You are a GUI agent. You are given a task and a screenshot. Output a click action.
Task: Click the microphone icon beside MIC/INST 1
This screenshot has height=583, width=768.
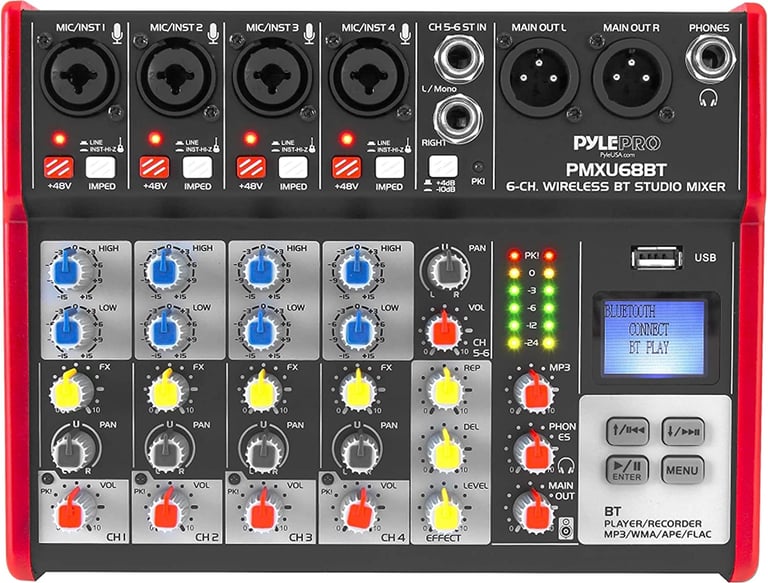click(x=117, y=33)
